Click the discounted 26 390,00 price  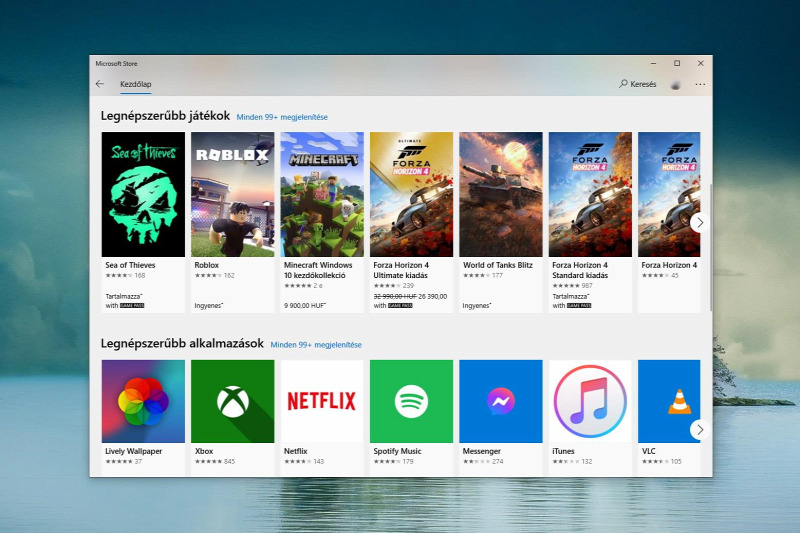point(433,296)
